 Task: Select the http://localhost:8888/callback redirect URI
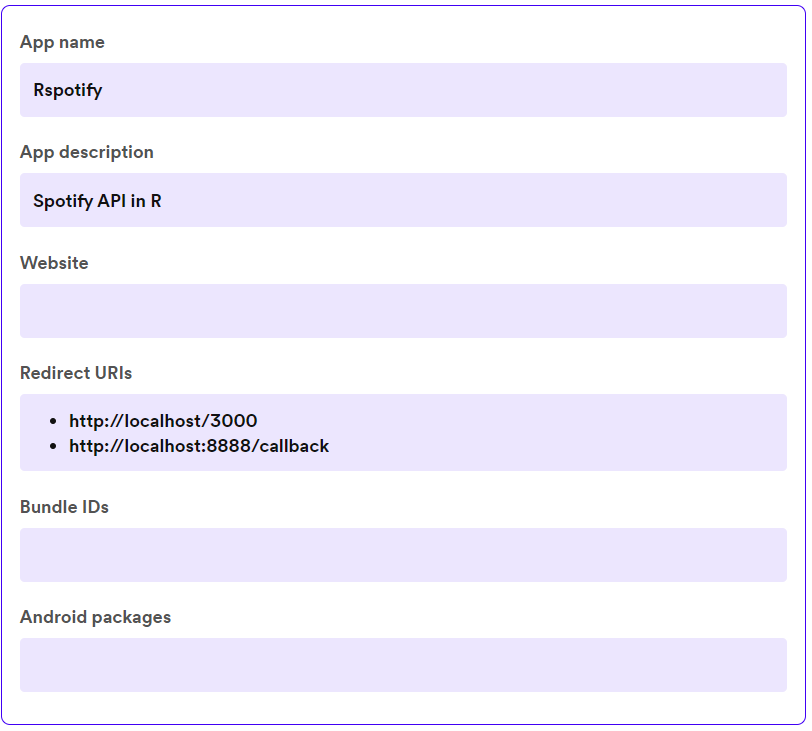click(199, 446)
